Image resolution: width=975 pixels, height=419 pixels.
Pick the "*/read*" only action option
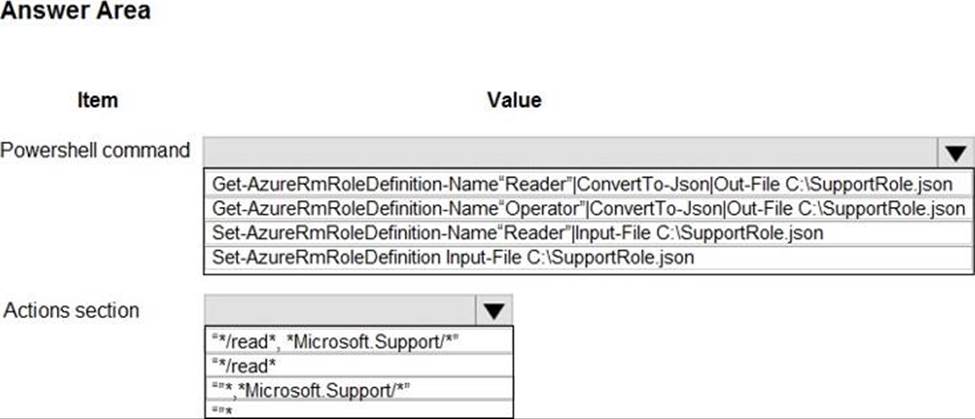(x=244, y=365)
